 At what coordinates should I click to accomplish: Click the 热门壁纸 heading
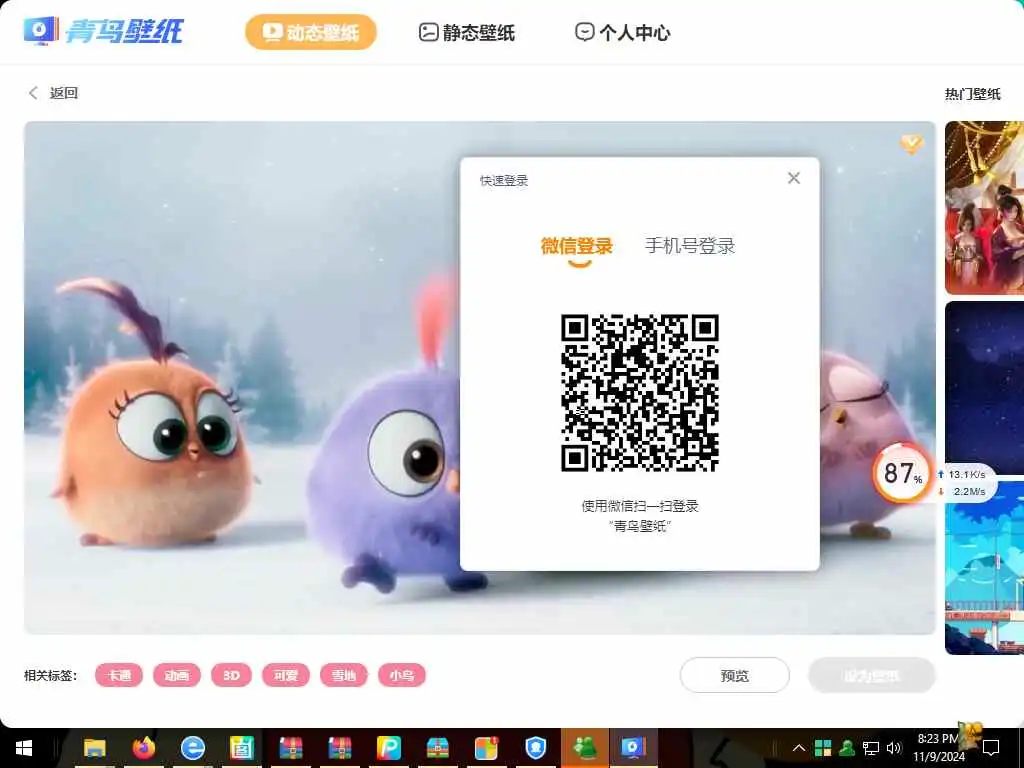point(972,94)
